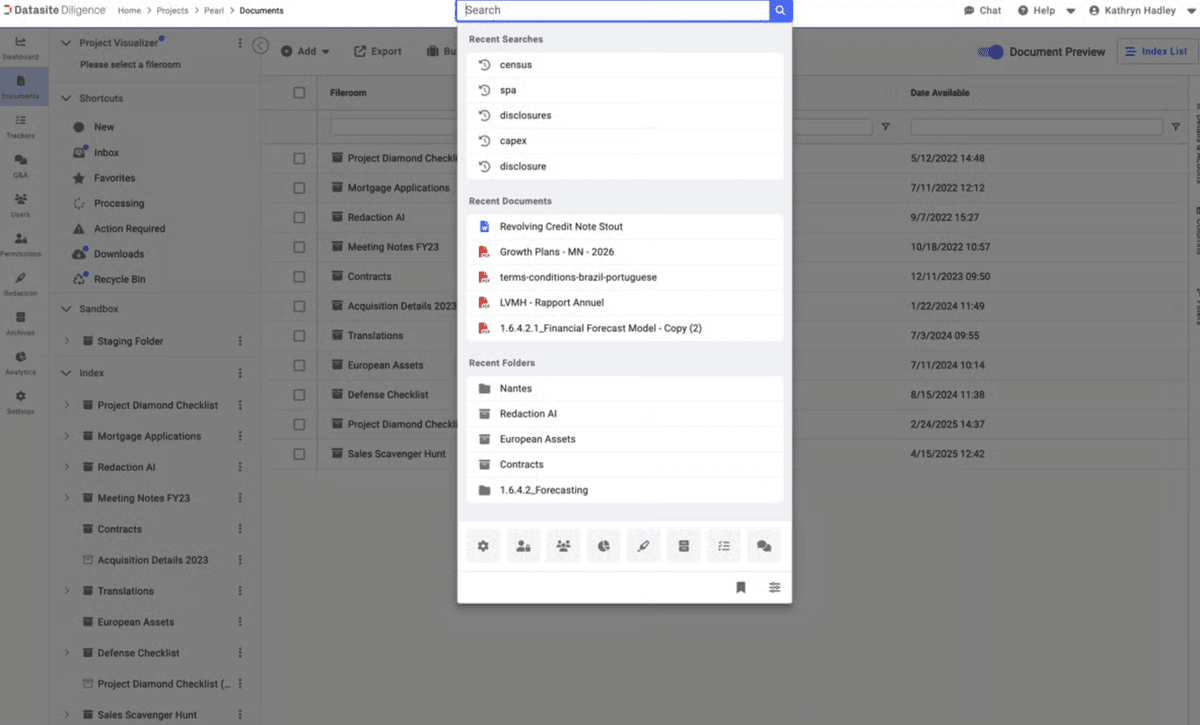The image size is (1200, 725).
Task: Open Analytics from the left sidebar
Action: click(21, 356)
